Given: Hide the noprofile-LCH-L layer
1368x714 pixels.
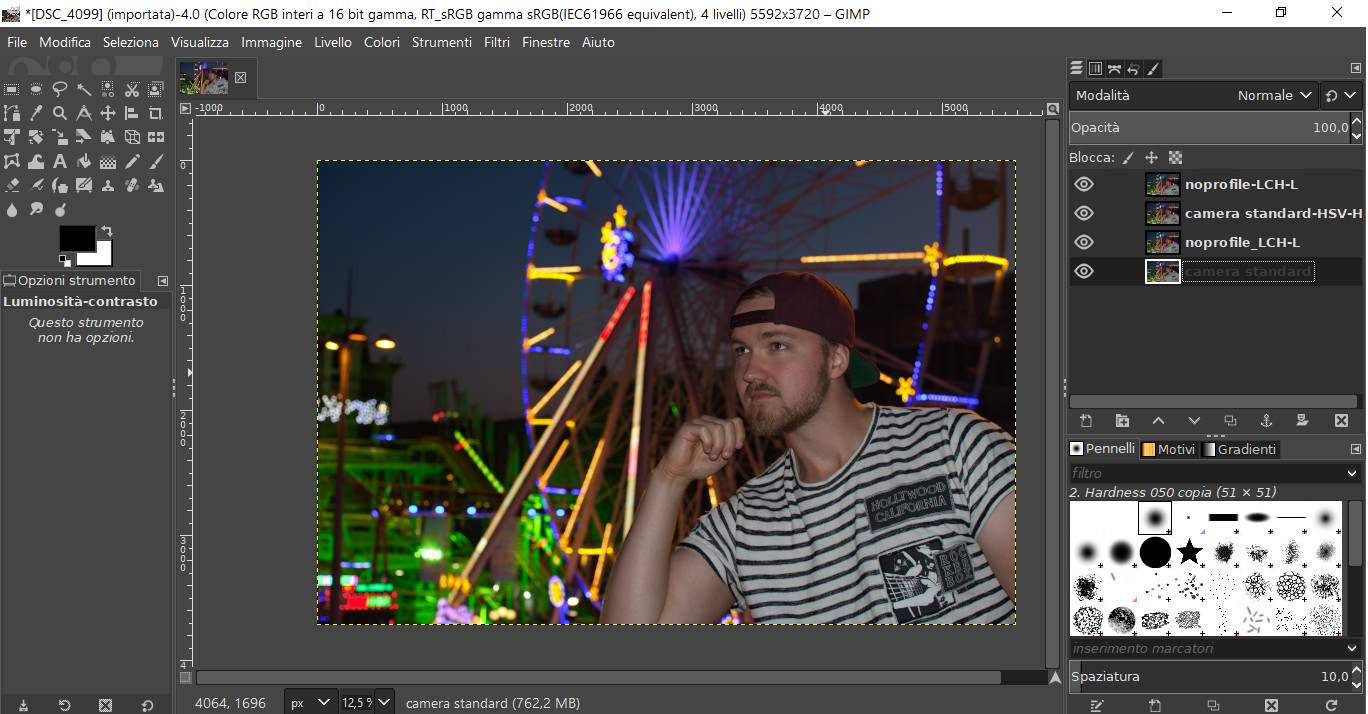Looking at the screenshot, I should pyautogui.click(x=1084, y=184).
